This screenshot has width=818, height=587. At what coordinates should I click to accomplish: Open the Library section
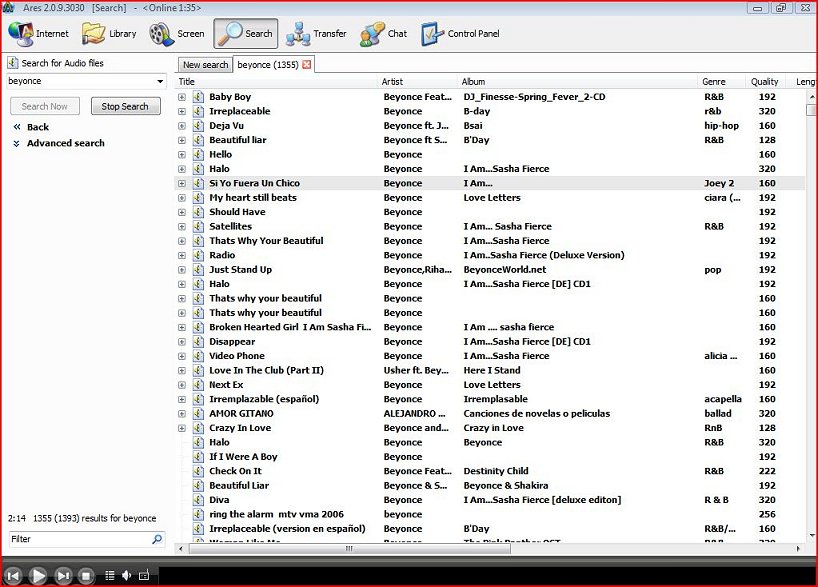(109, 34)
